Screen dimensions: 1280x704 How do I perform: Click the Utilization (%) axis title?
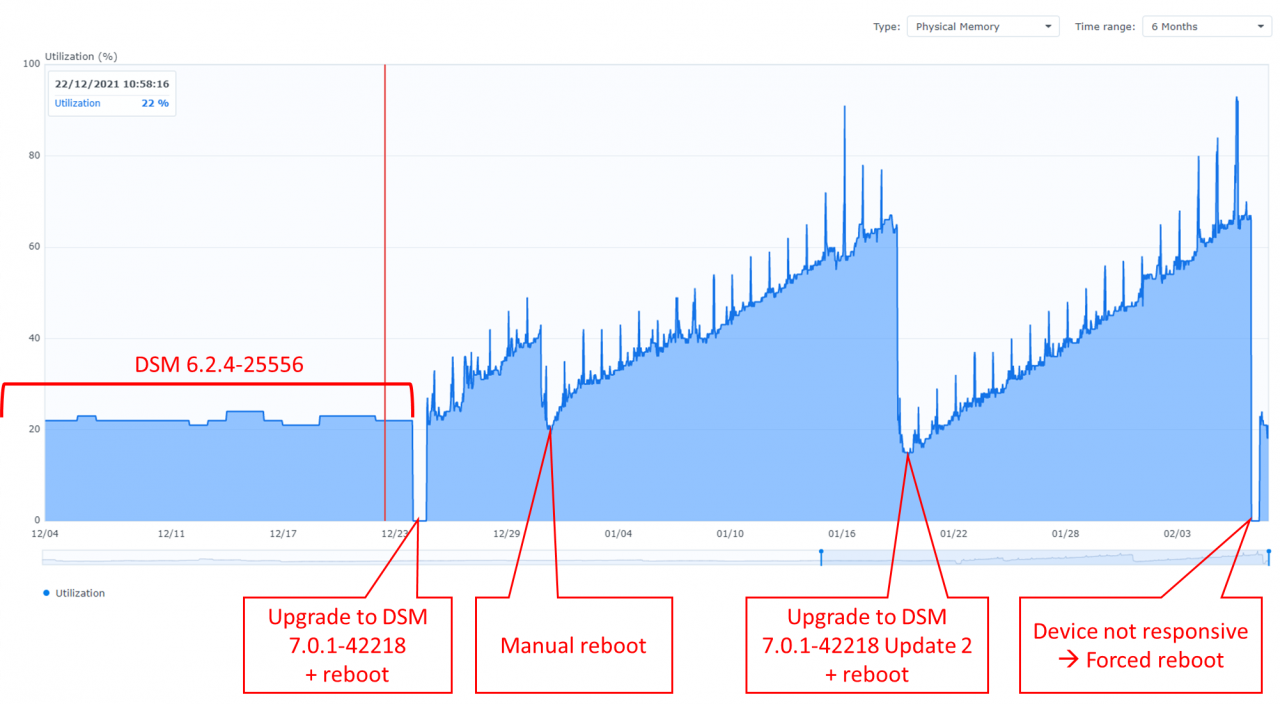[81, 57]
